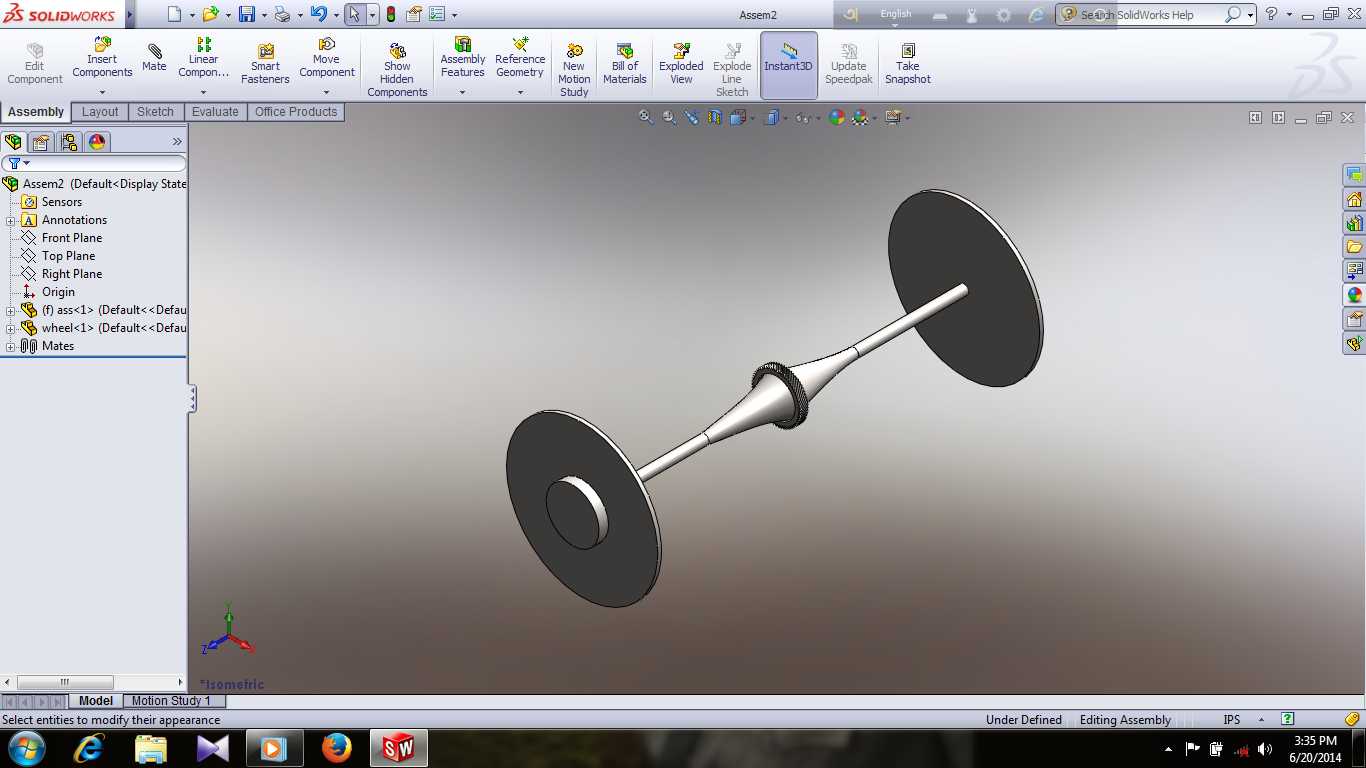
Task: Click Zoom to Area magnifier icon
Action: (669, 117)
